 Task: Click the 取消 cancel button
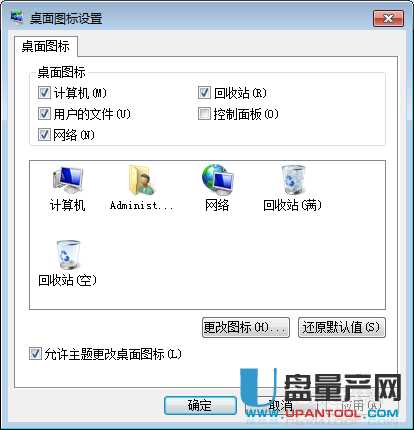click(280, 405)
